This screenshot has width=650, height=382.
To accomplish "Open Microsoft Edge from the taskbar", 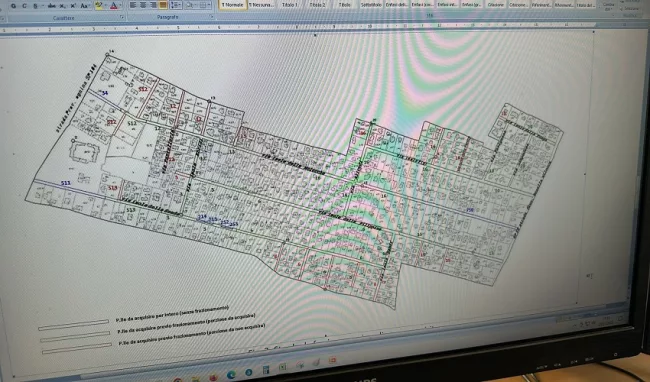I will tap(231, 375).
